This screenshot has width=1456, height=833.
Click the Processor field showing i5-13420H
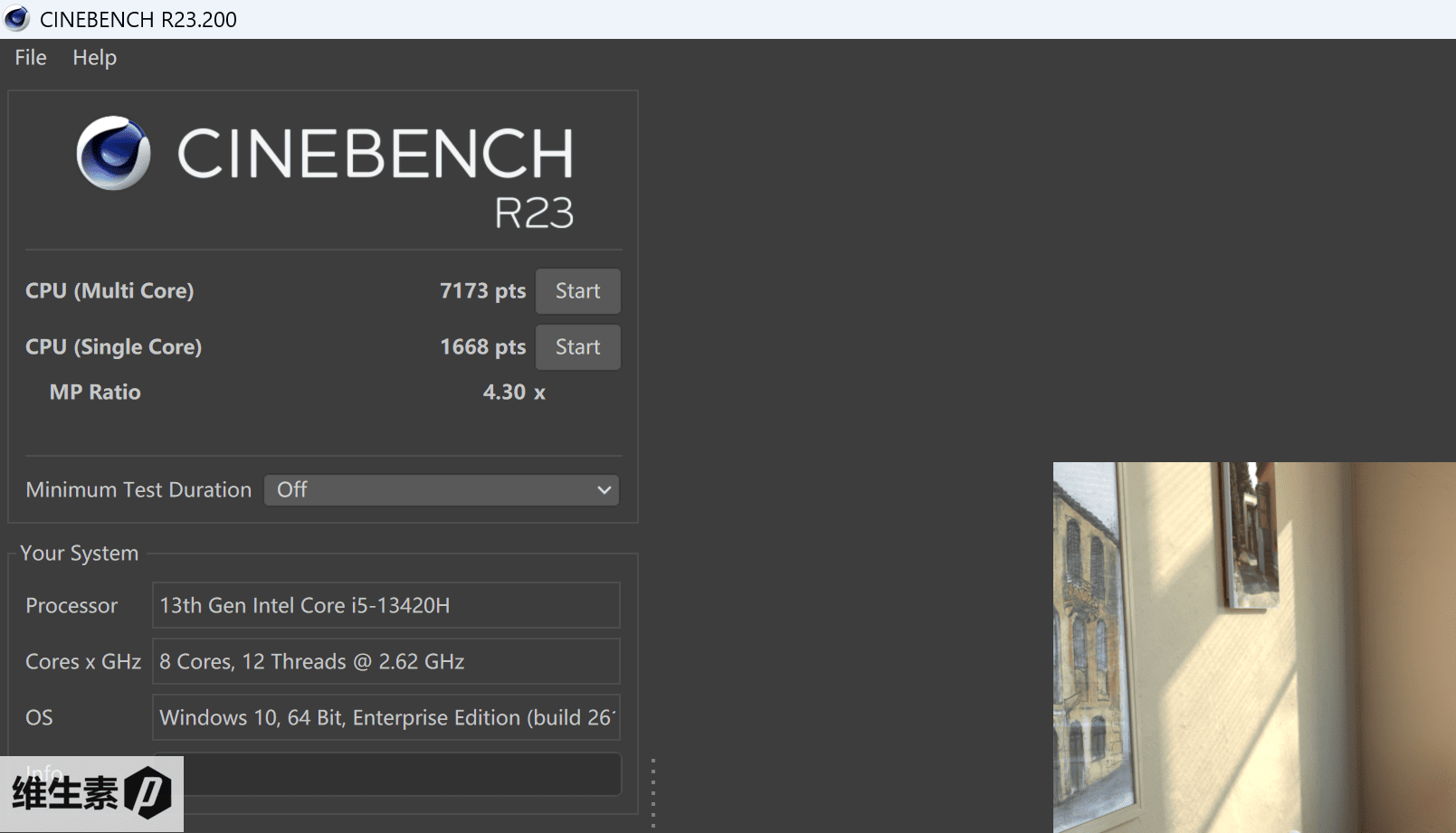tap(385, 606)
